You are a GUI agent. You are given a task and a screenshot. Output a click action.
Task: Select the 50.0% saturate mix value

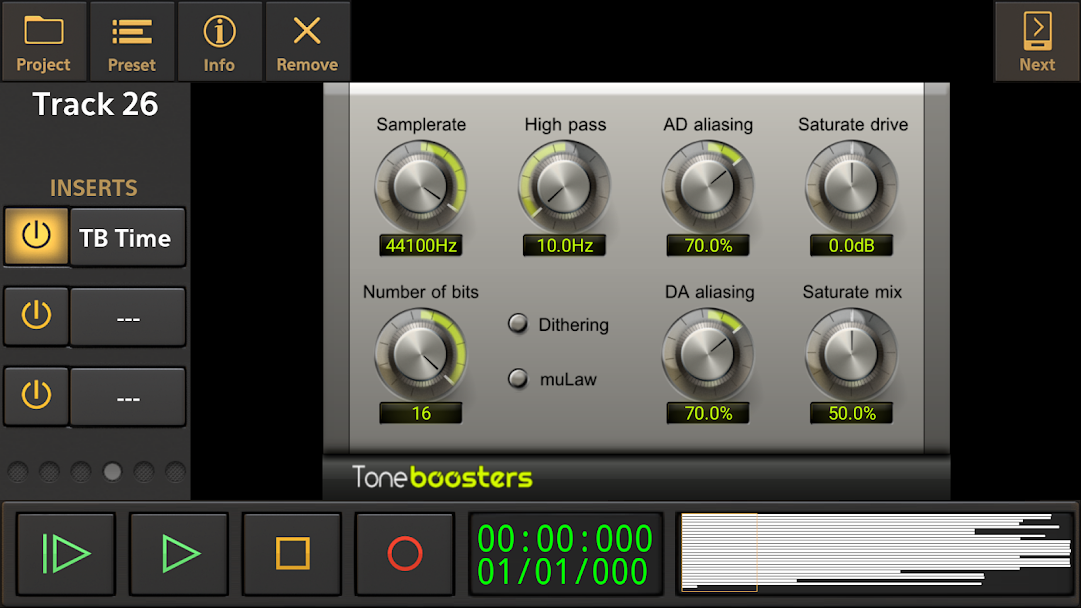(x=851, y=413)
